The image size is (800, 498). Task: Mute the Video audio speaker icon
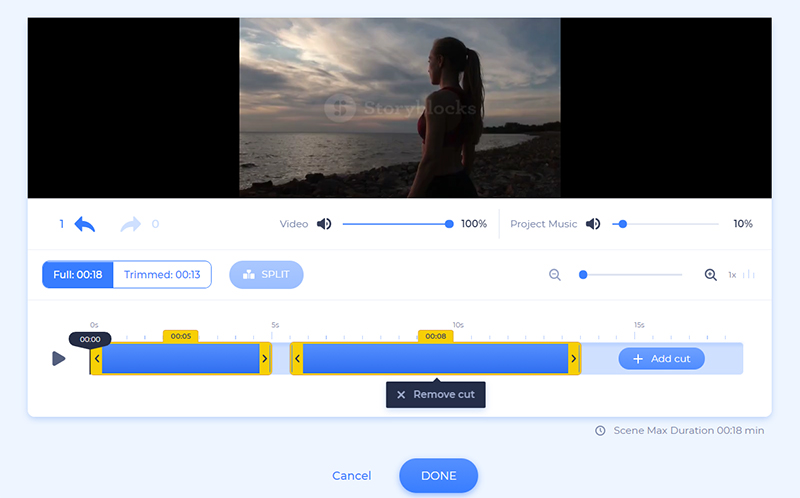(x=324, y=224)
